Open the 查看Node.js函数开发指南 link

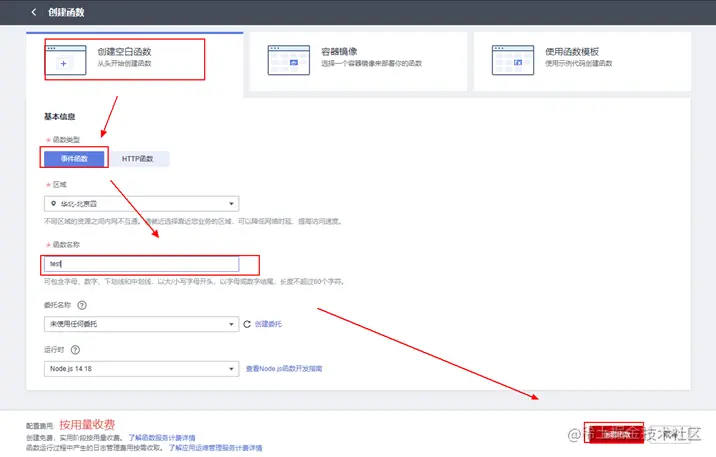click(284, 369)
